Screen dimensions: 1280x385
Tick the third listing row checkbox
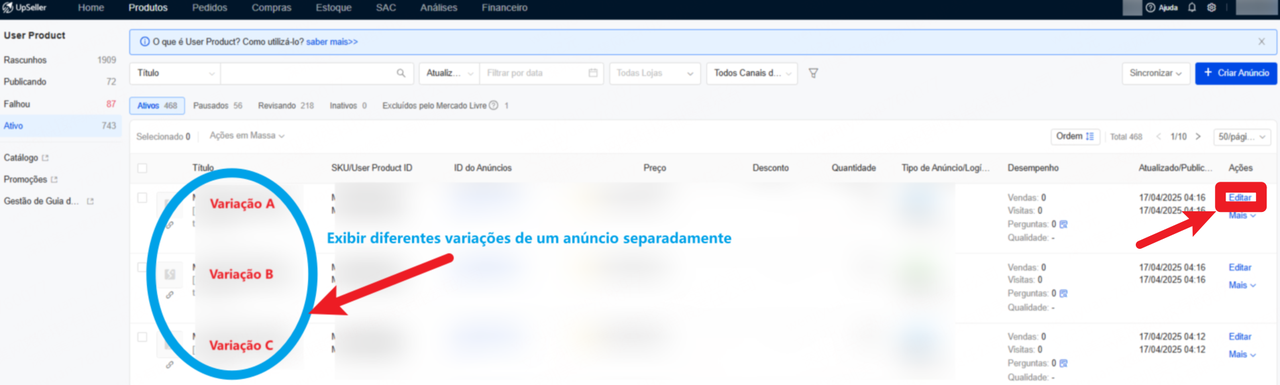tap(142, 337)
